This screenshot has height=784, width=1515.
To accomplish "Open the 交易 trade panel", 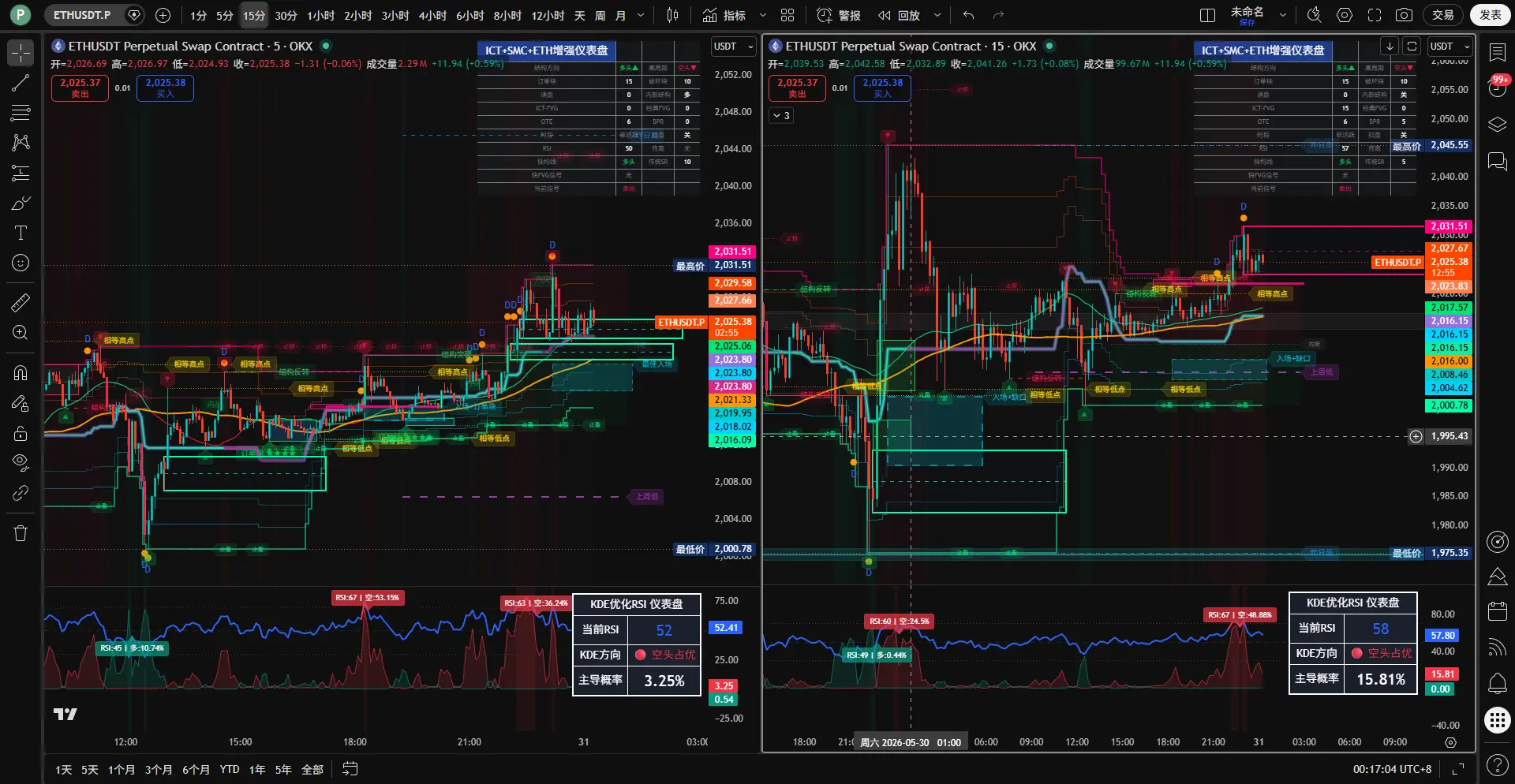I will coord(1443,15).
